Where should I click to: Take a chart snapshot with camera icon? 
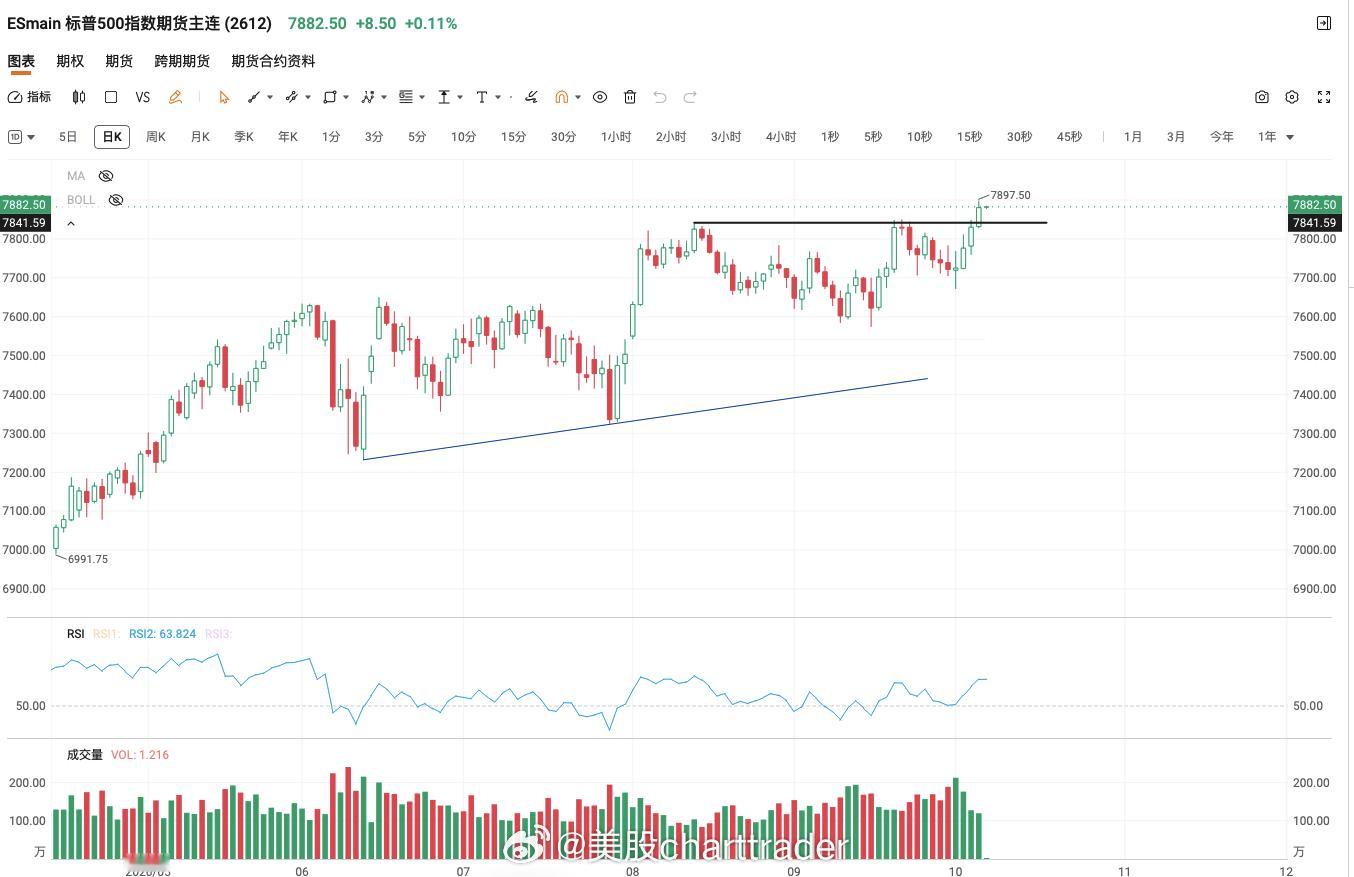click(x=1262, y=97)
